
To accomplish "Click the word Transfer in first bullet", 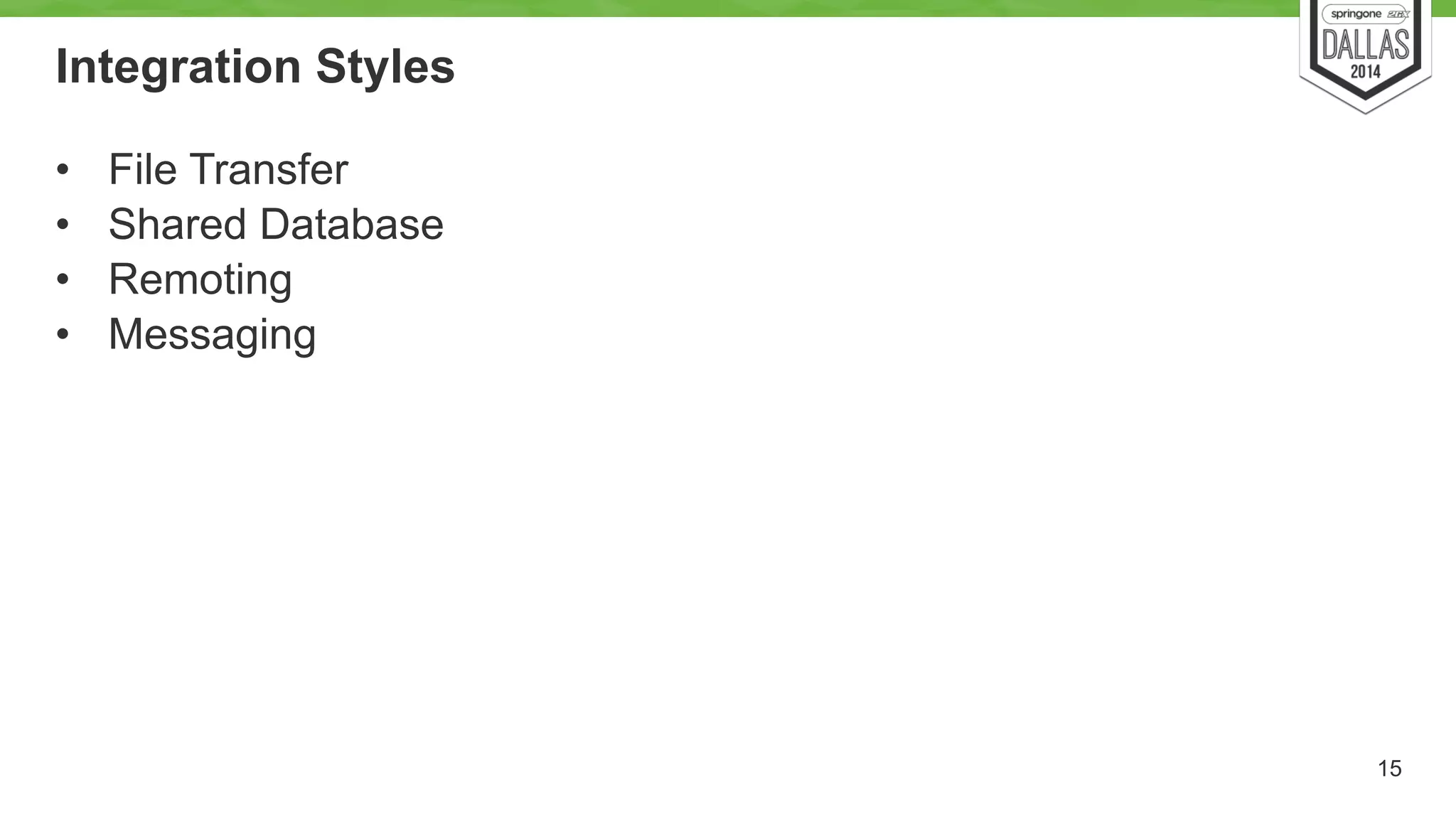I will [269, 169].
